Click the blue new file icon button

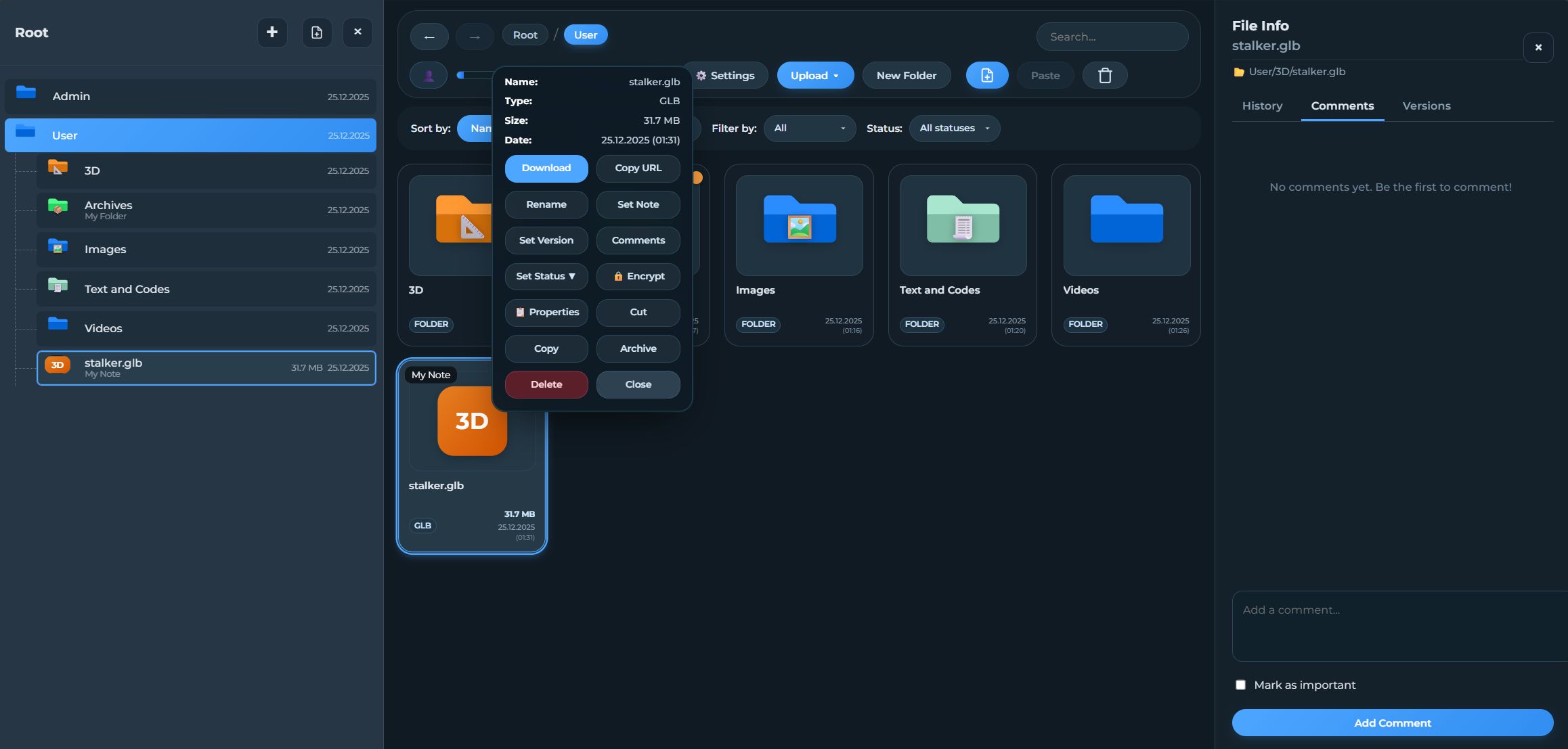[986, 75]
